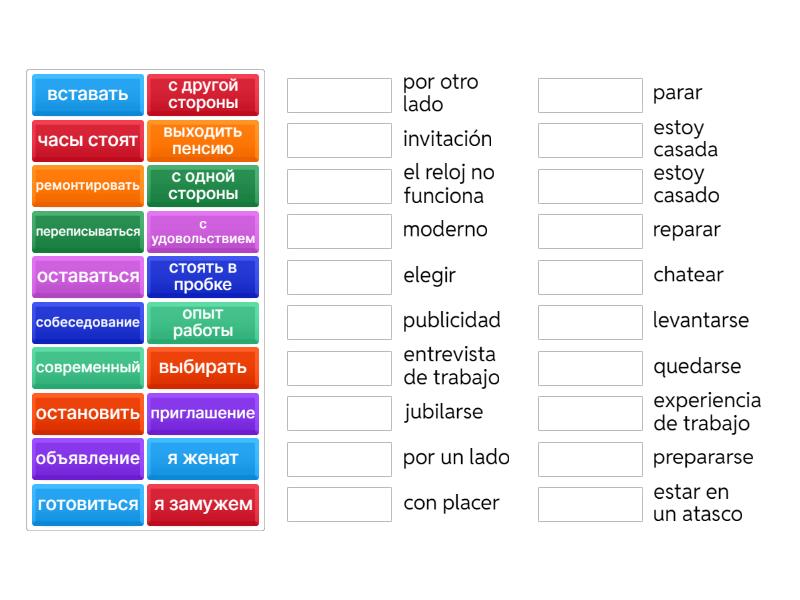
Task: Click the 'готовиться' word tile
Action: click(88, 504)
